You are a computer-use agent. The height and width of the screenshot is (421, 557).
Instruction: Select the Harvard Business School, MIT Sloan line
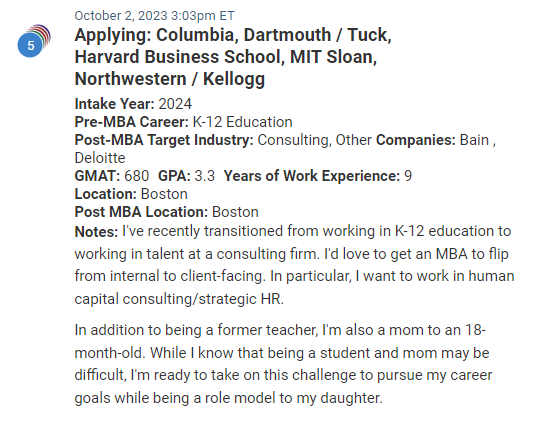point(226,57)
